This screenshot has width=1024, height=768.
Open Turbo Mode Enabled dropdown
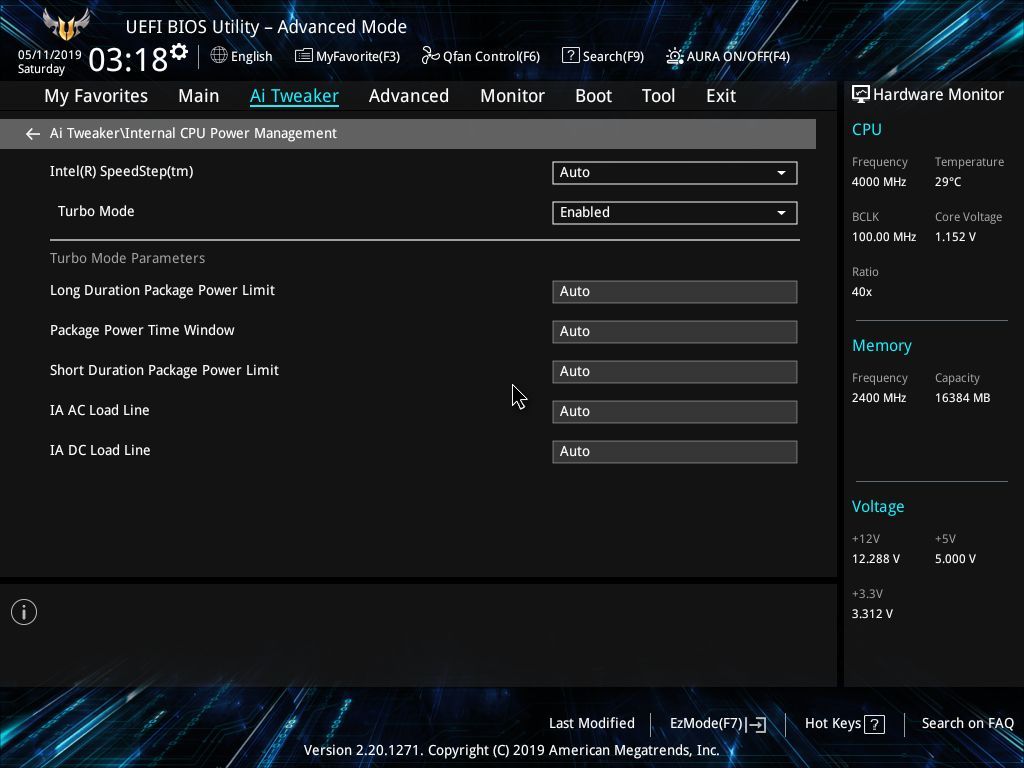[x=675, y=212]
